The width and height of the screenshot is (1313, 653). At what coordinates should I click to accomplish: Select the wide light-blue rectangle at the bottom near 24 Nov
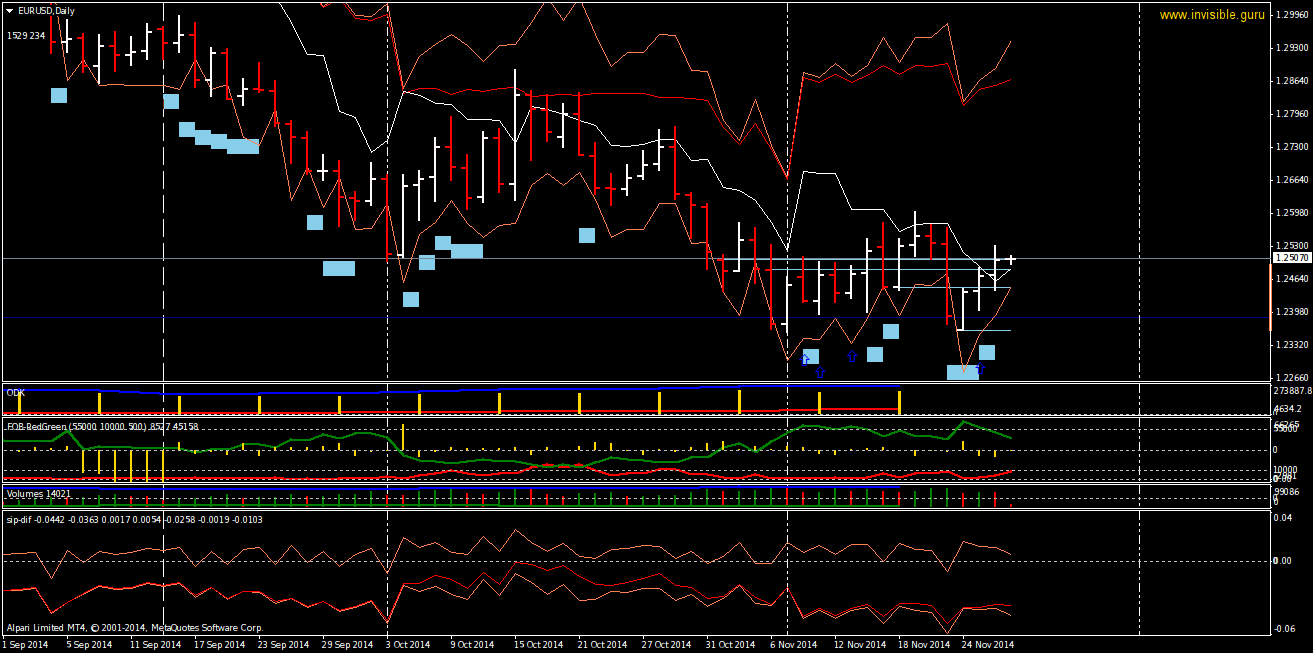point(963,373)
